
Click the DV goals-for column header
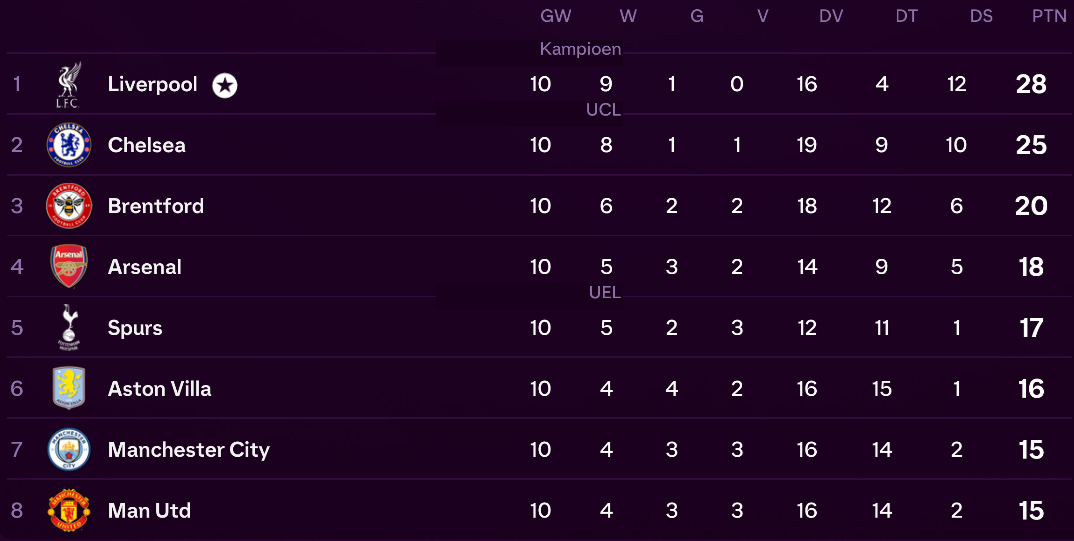pyautogui.click(x=831, y=16)
